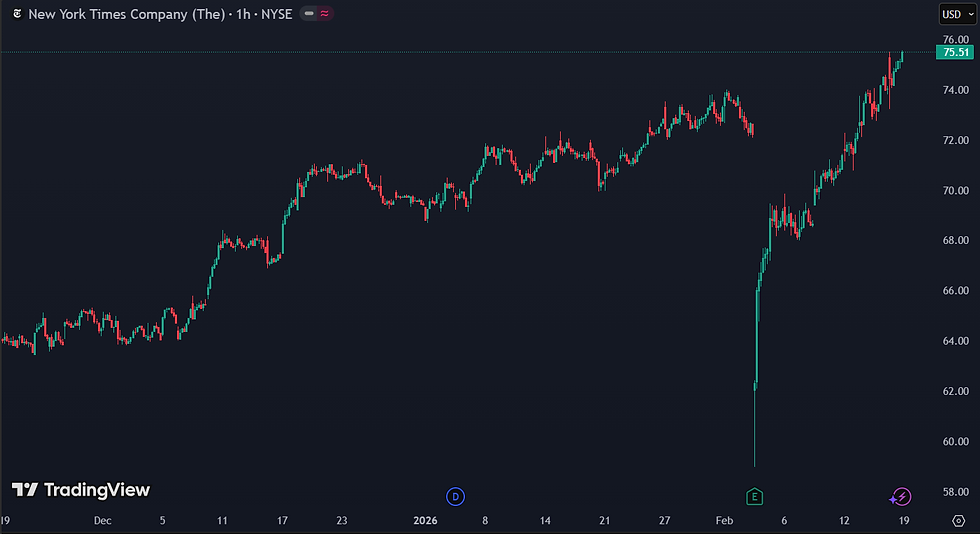
Task: Click the '8' date label on time axis
Action: point(485,520)
